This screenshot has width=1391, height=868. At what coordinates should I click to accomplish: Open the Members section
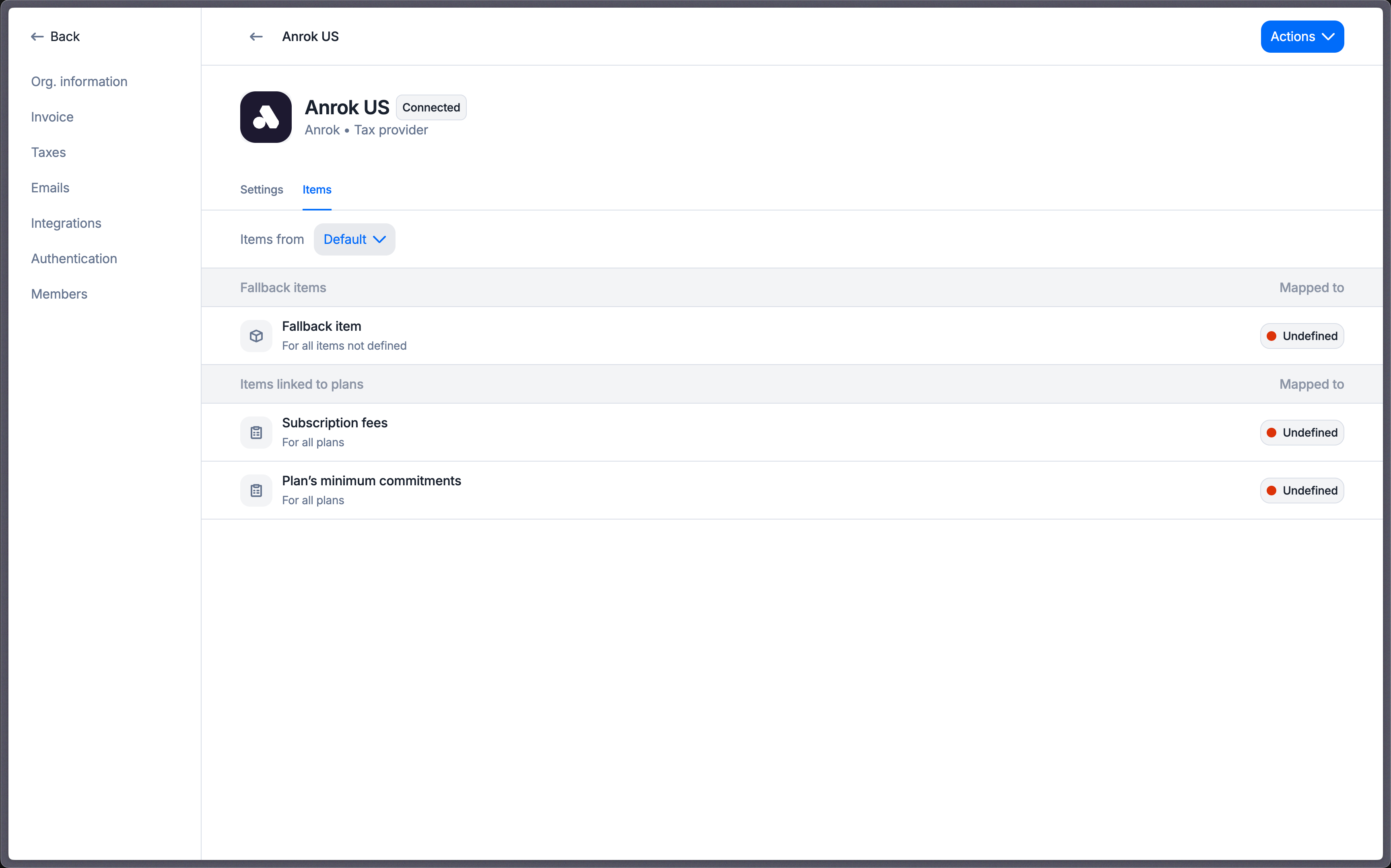(59, 294)
